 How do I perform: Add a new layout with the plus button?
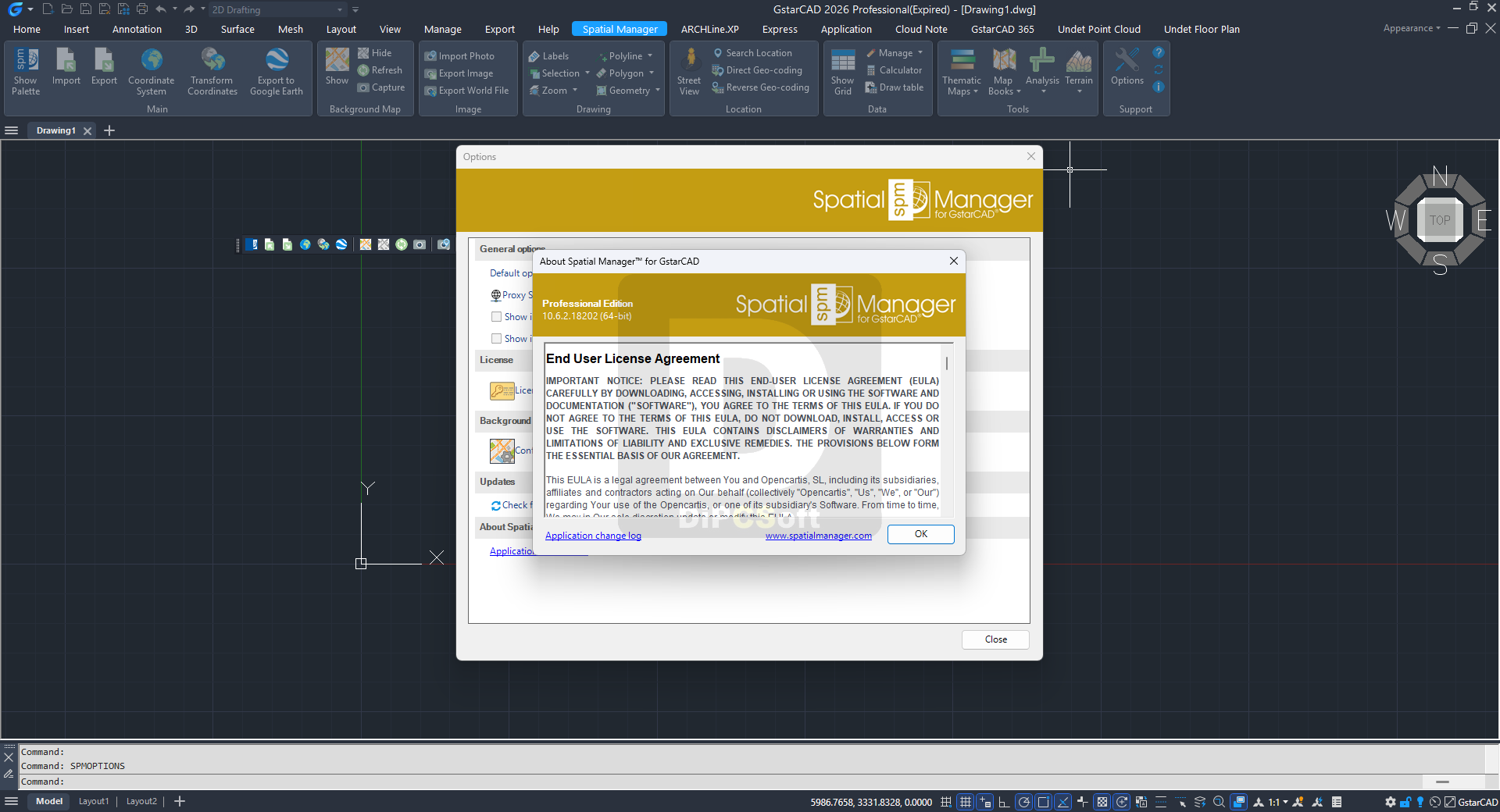pos(180,802)
